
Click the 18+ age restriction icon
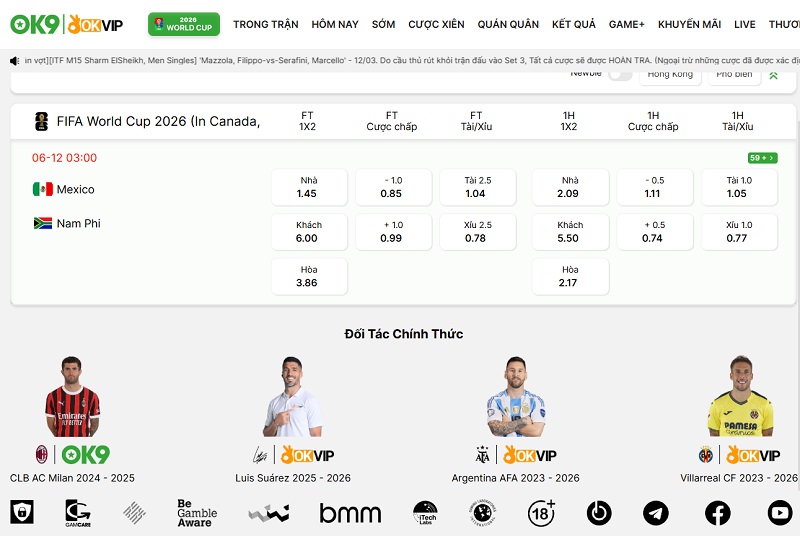[x=541, y=513]
